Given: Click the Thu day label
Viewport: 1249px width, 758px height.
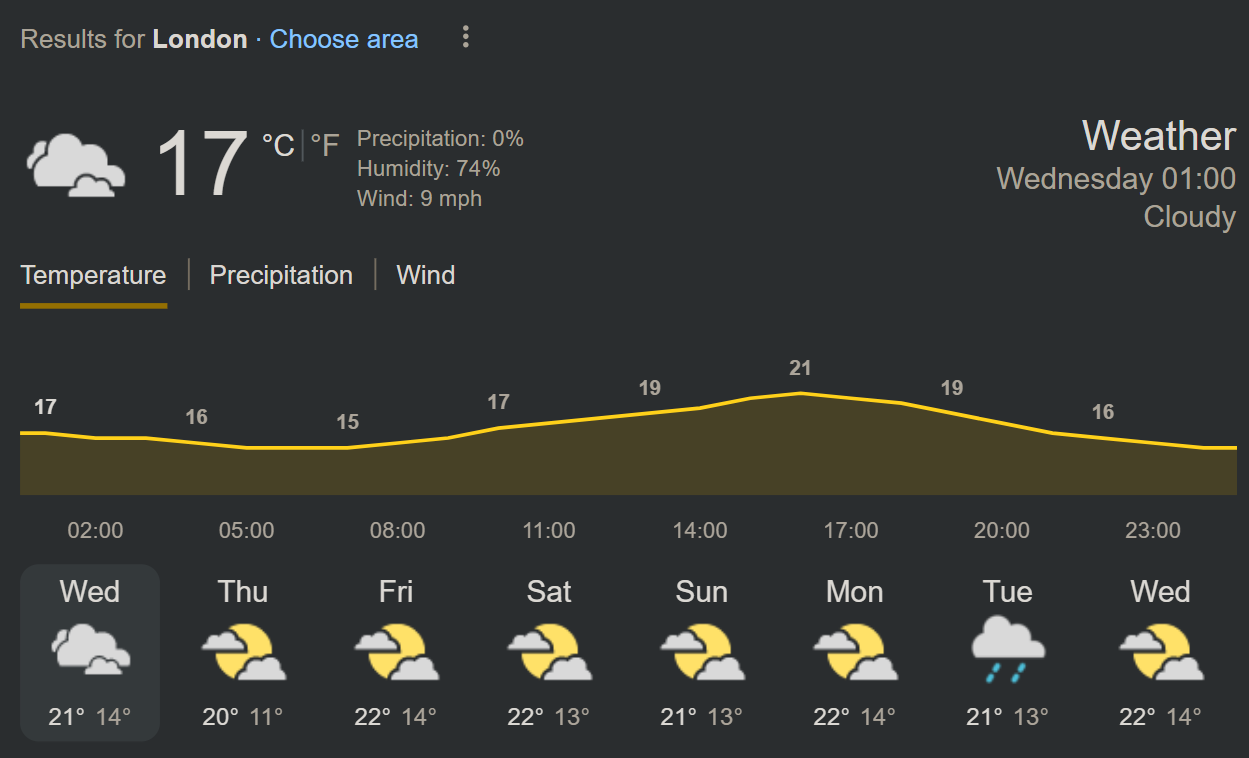Looking at the screenshot, I should pos(243,592).
